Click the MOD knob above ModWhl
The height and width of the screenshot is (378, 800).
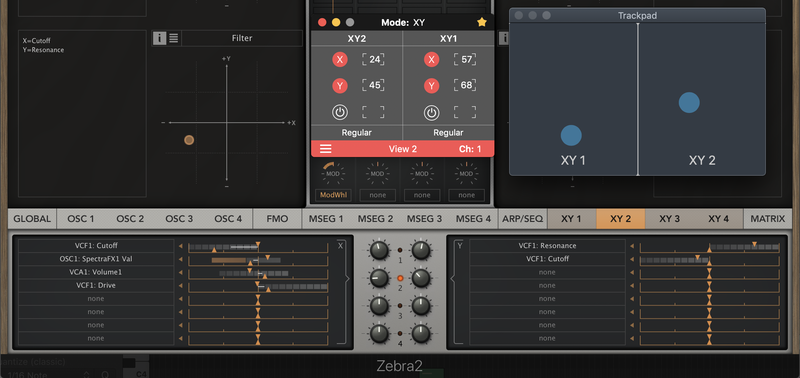[333, 173]
